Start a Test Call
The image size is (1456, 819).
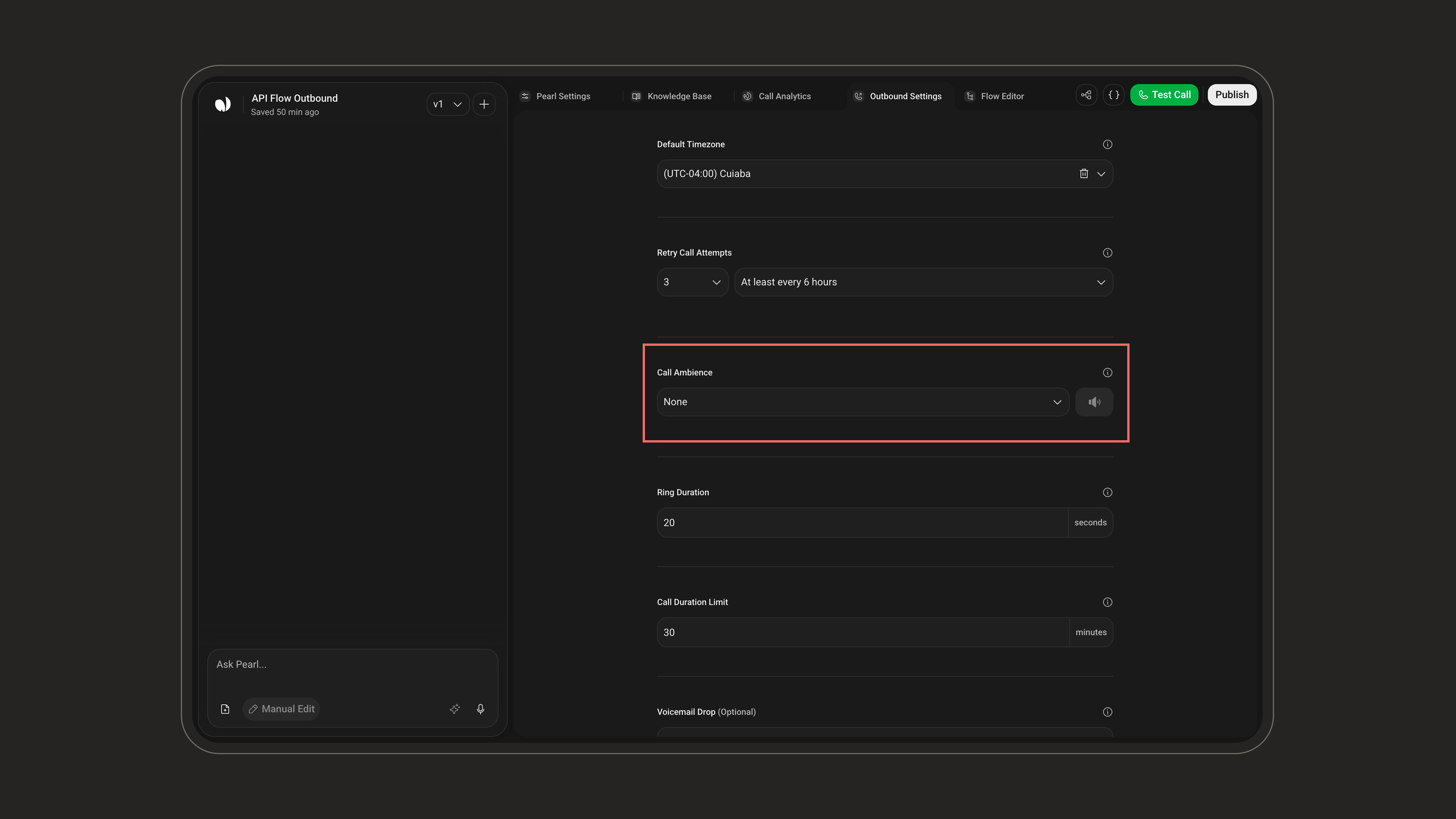tap(1164, 95)
